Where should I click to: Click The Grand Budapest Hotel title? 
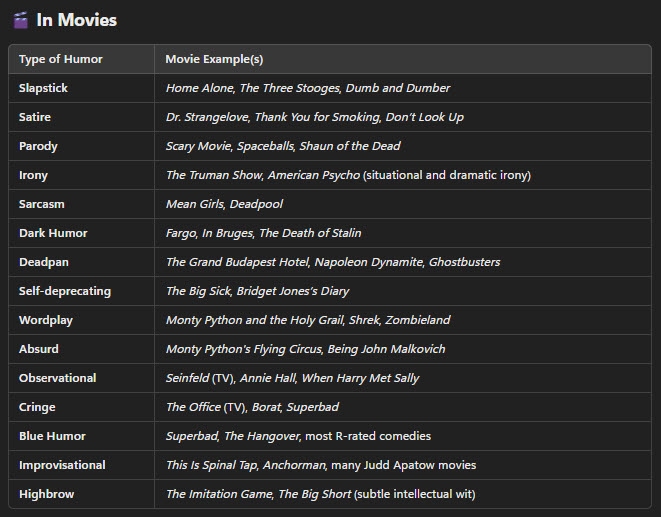tap(239, 262)
